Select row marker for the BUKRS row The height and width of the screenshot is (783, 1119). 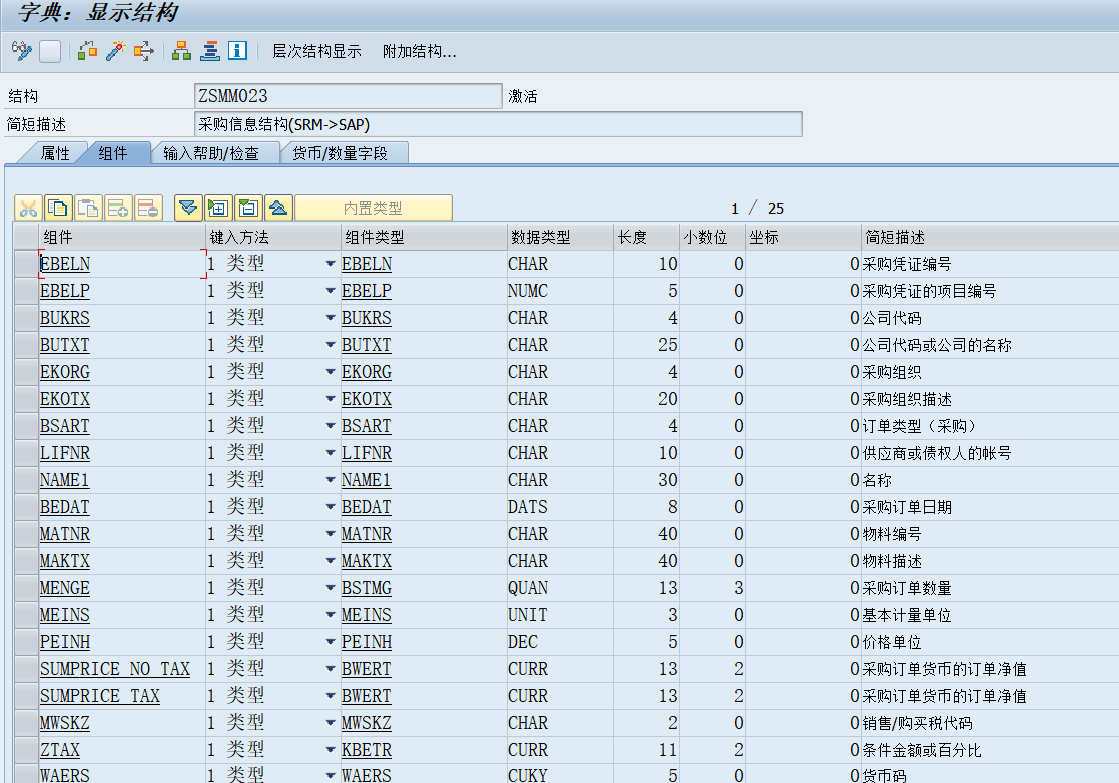(26, 318)
